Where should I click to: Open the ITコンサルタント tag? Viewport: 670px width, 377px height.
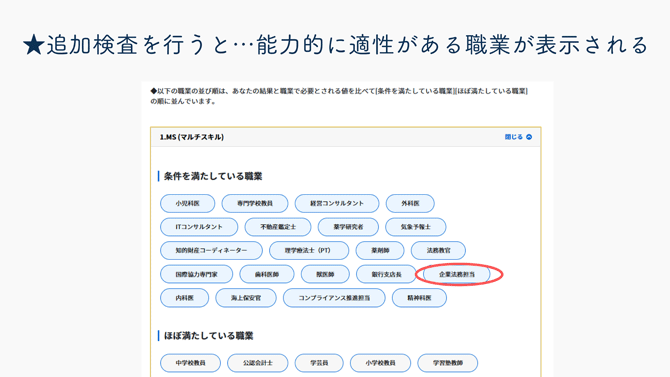pos(199,227)
